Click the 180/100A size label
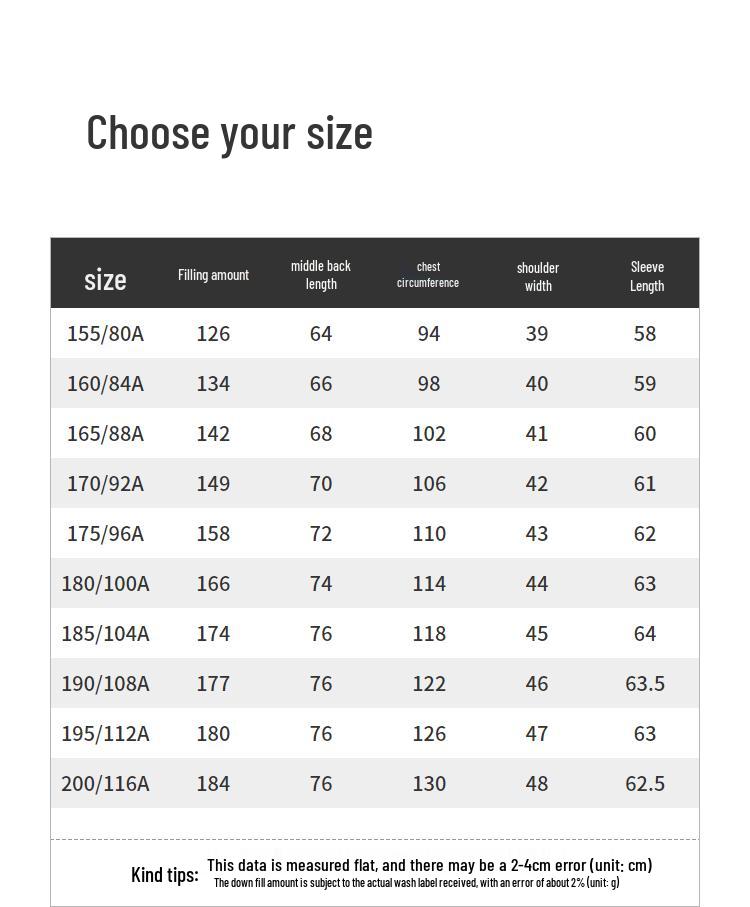Image resolution: width=750 pixels, height=907 pixels. [105, 584]
